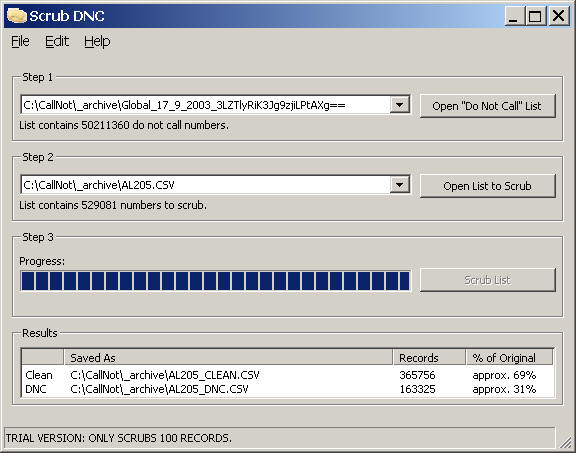Maximize the Scrub DNC window
576x453 pixels.
(535, 16)
